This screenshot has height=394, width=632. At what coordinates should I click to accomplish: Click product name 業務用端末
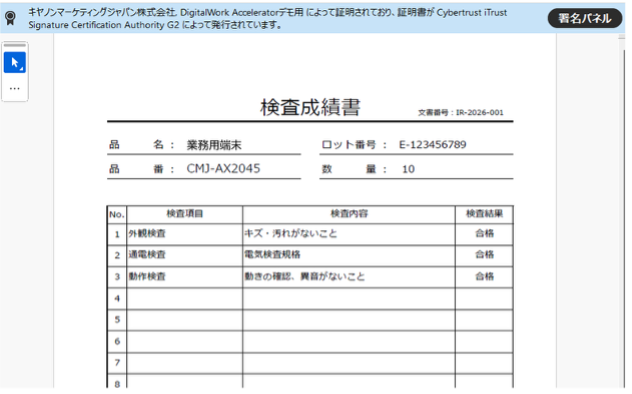214,145
